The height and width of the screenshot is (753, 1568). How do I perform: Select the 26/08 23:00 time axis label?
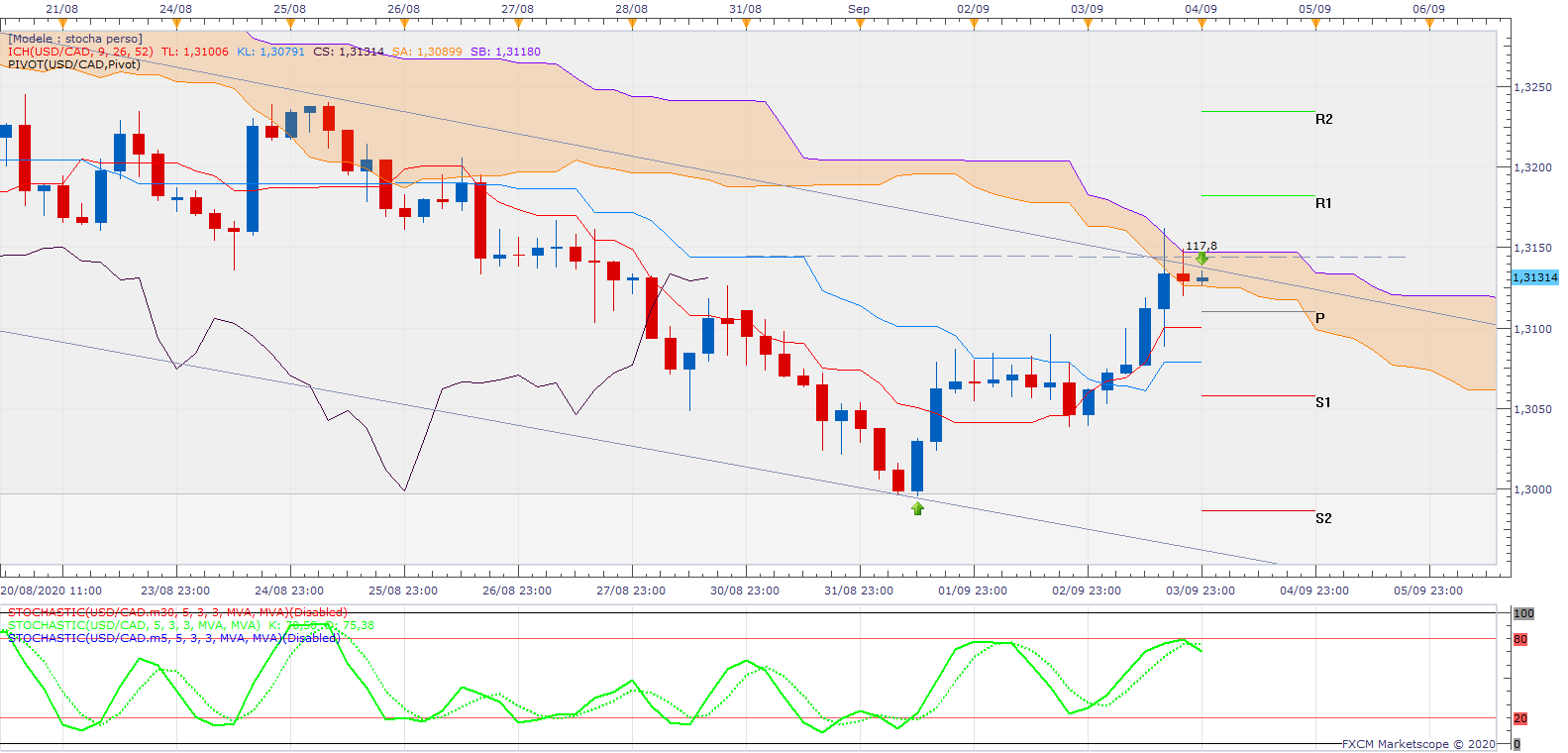[517, 591]
